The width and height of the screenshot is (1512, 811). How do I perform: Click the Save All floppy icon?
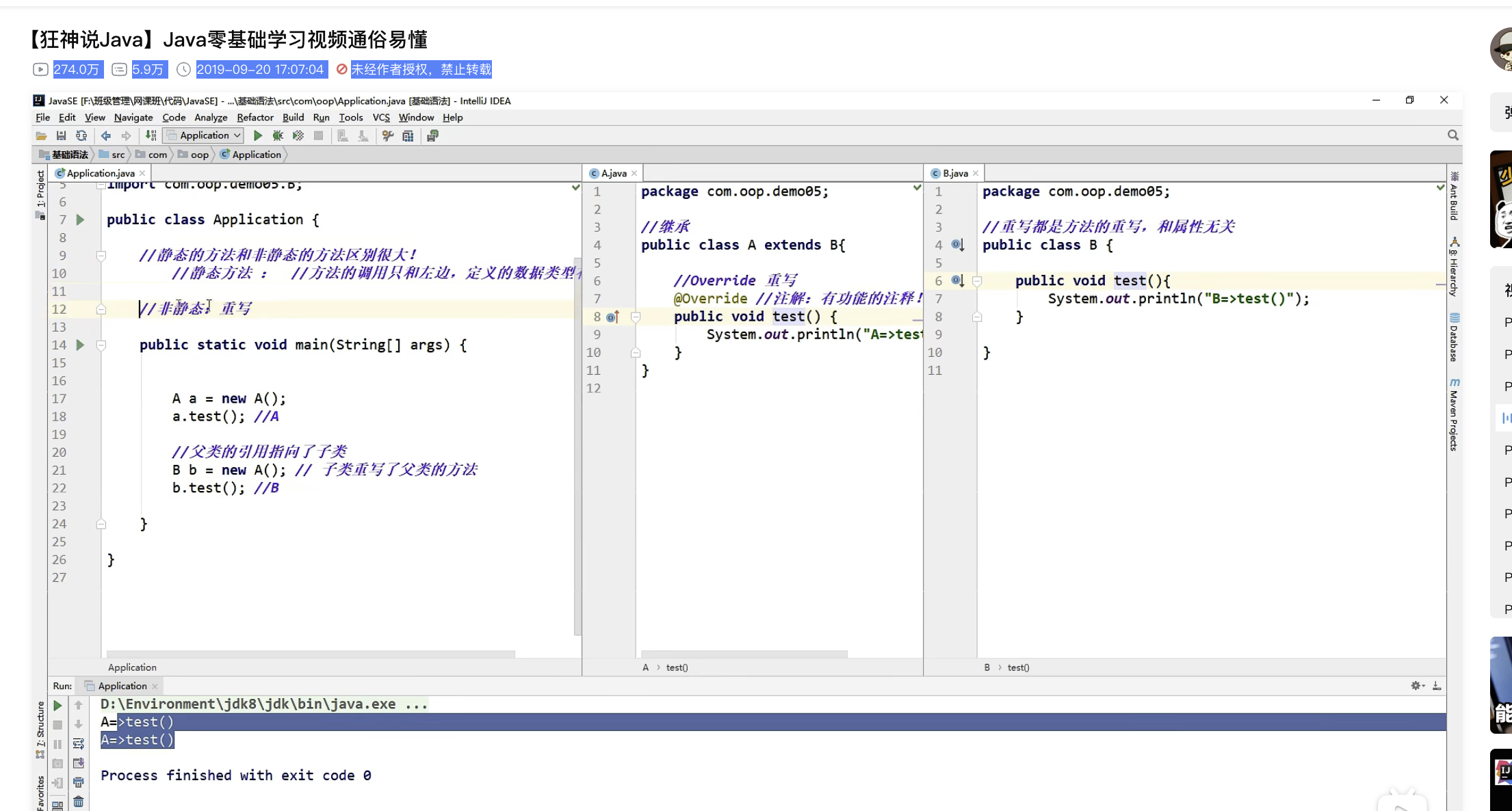pos(61,135)
